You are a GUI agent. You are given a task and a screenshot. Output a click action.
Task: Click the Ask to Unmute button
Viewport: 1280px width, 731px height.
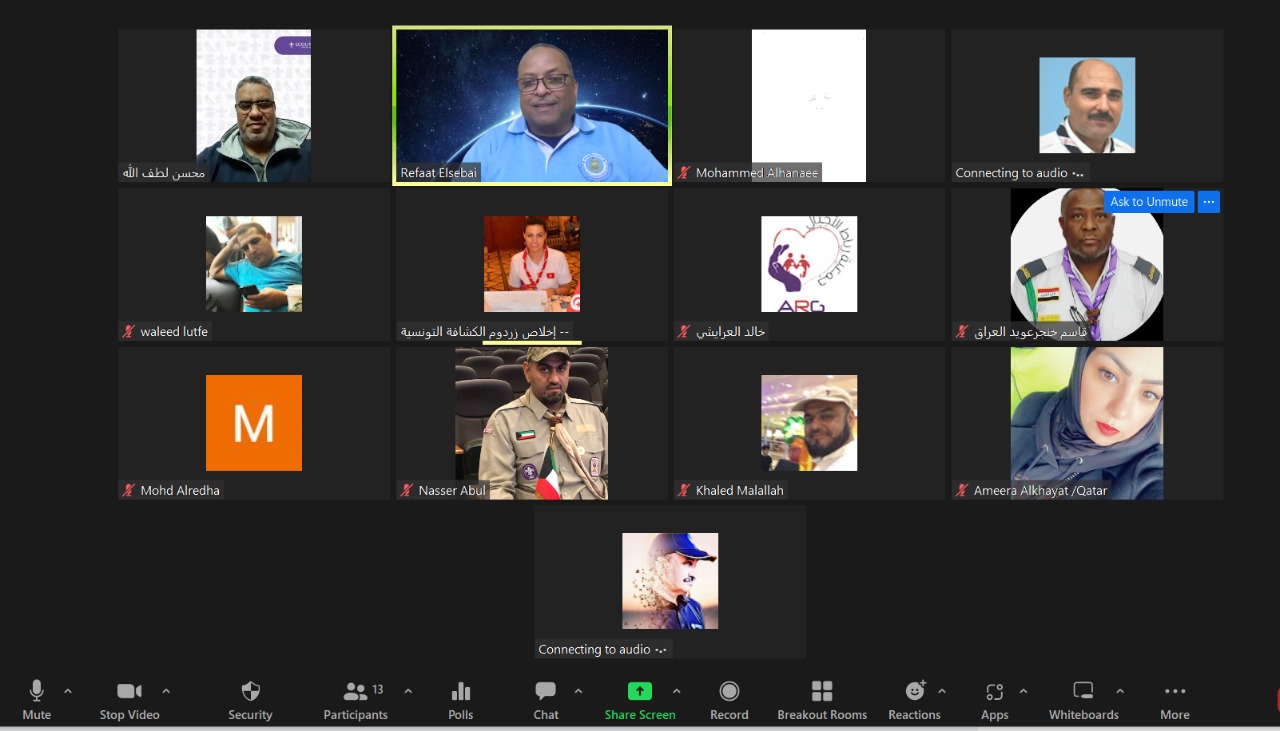click(1149, 202)
